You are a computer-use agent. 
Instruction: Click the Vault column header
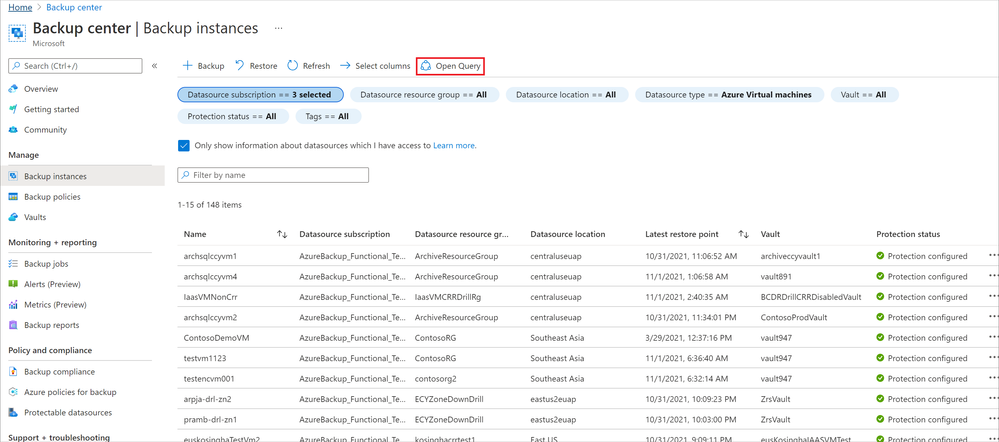[x=770, y=234]
